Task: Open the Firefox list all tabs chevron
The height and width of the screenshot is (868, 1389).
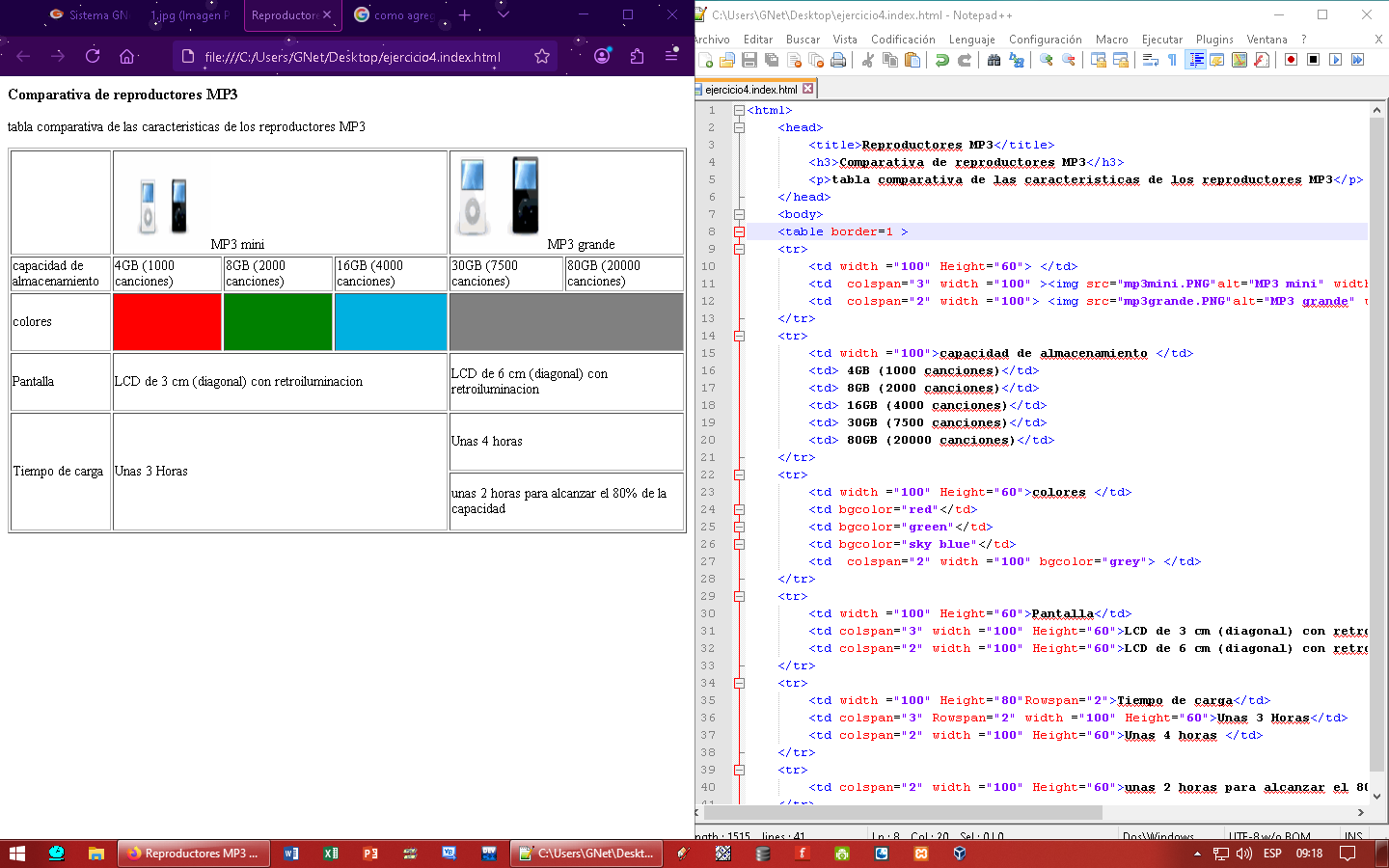Action: click(x=503, y=14)
